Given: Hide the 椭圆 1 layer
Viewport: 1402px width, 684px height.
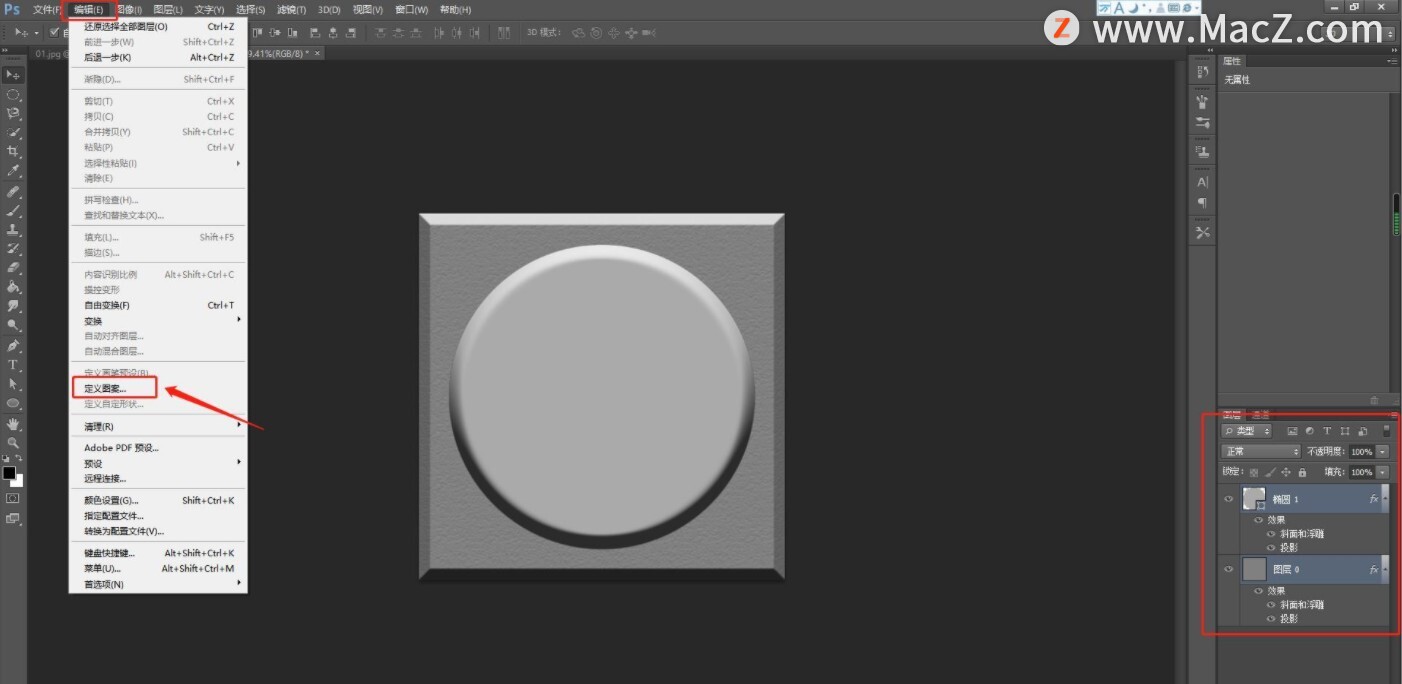Looking at the screenshot, I should coord(1229,498).
